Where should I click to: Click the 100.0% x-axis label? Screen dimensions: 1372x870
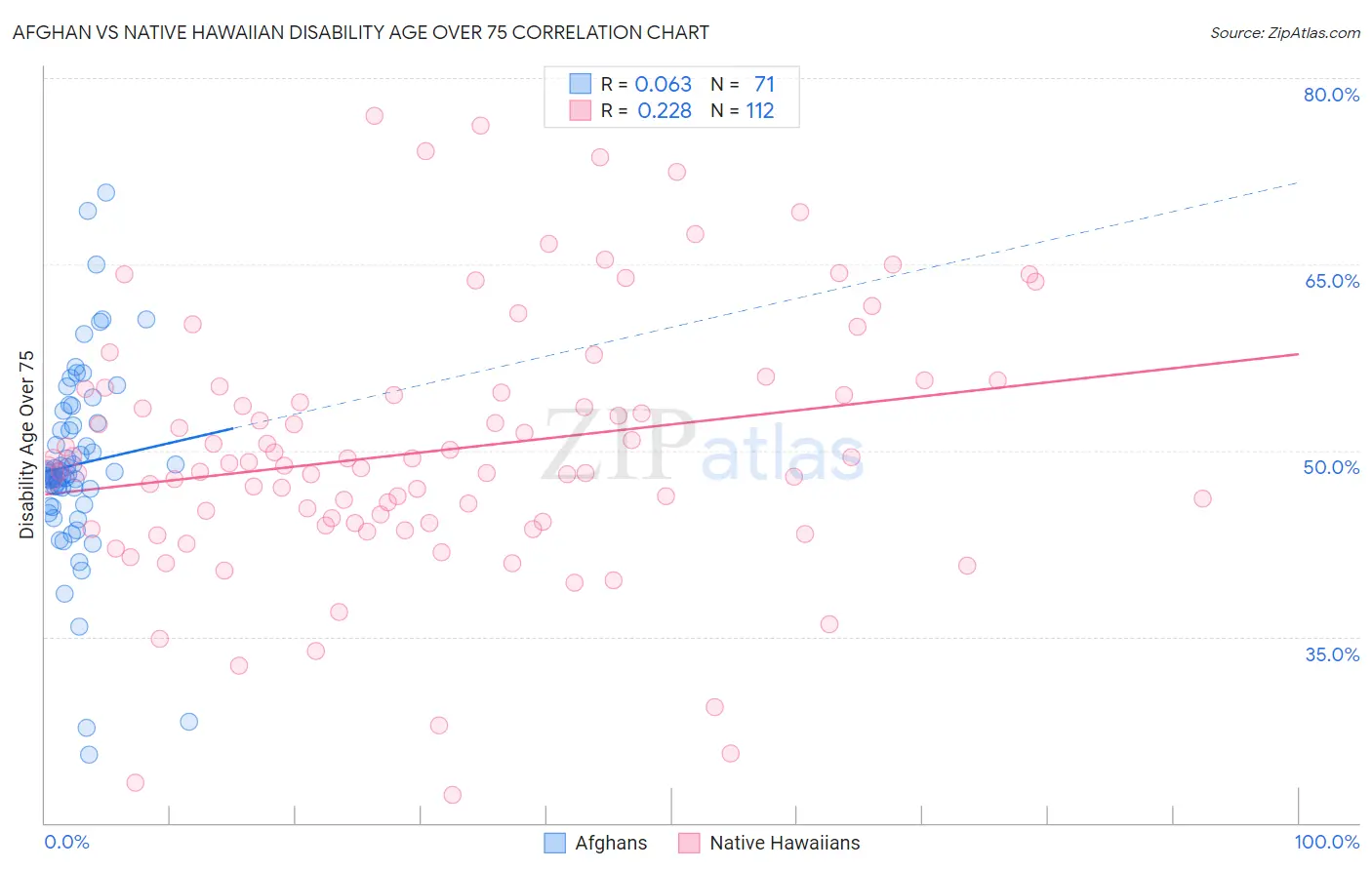pyautogui.click(x=1326, y=842)
